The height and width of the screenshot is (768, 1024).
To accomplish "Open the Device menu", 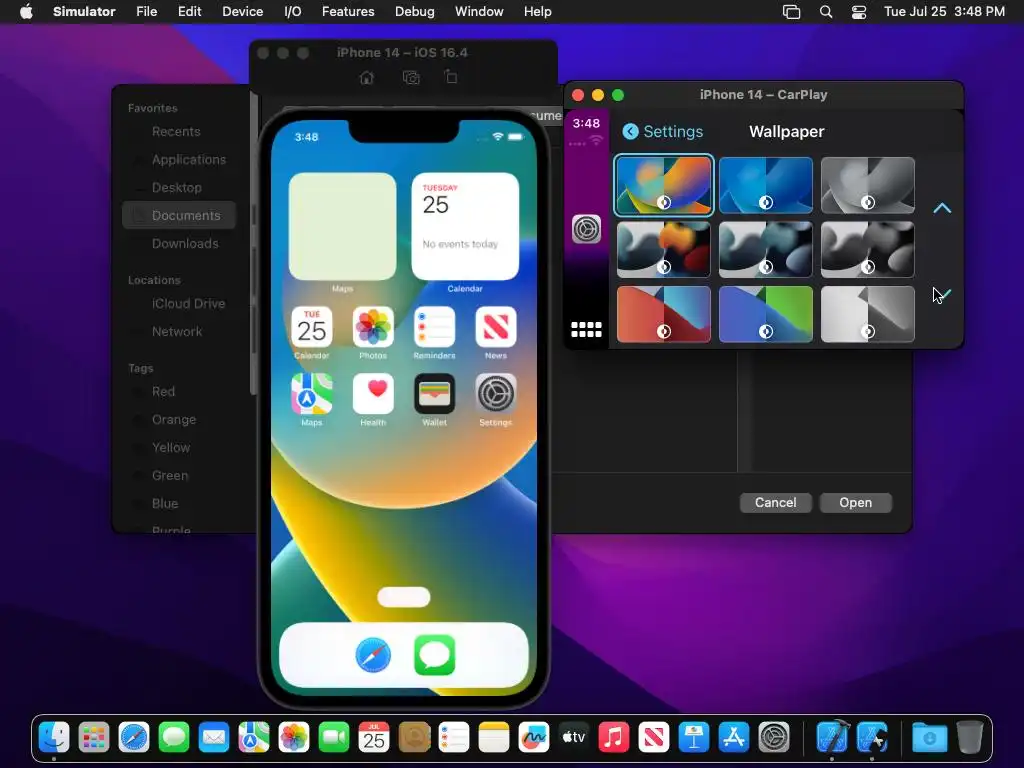I will (x=242, y=12).
